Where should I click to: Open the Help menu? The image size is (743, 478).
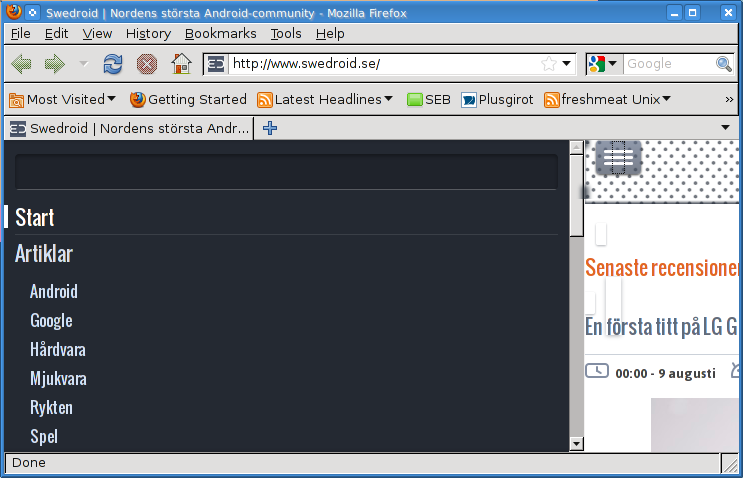(330, 34)
